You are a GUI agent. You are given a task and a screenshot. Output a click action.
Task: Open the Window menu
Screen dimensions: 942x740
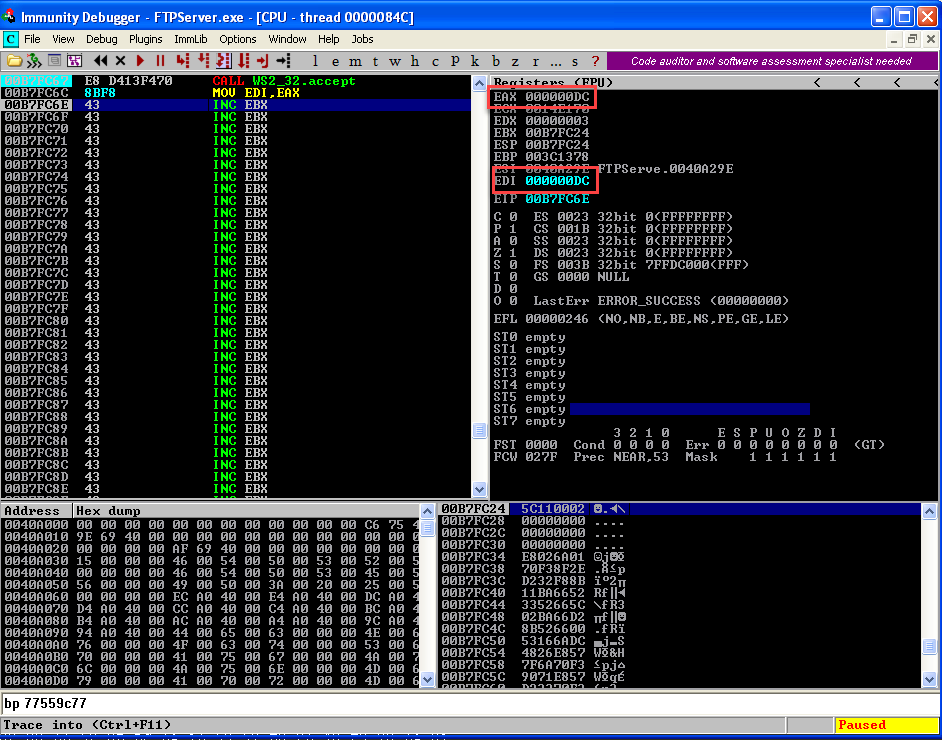tap(287, 40)
